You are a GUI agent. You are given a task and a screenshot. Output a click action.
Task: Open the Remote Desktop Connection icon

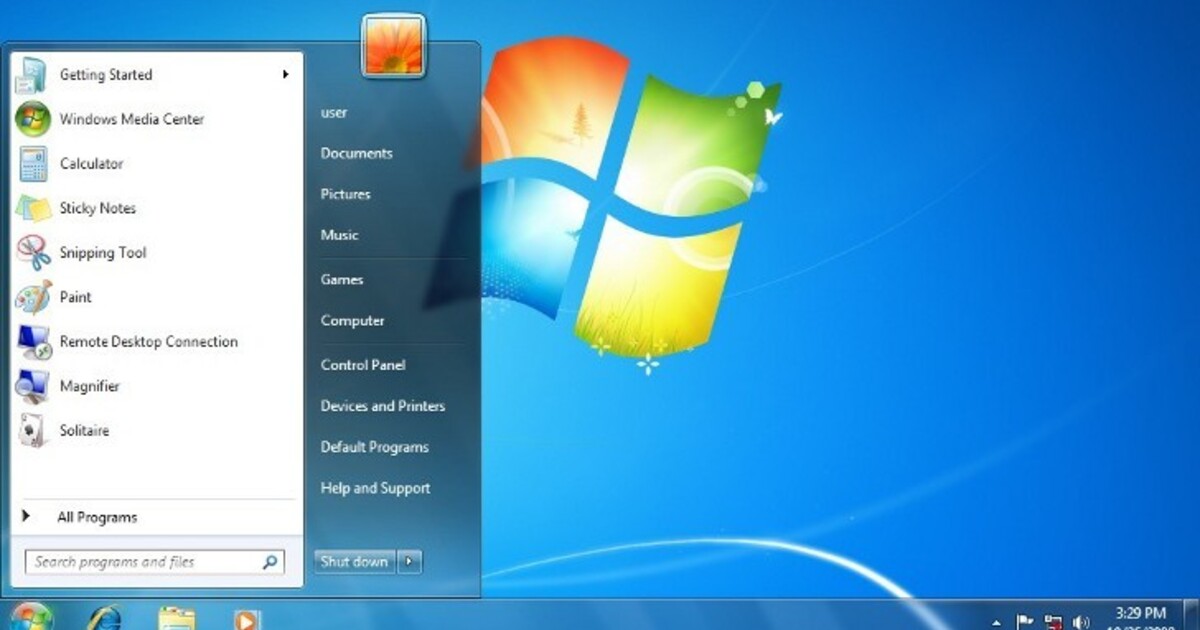coord(32,342)
